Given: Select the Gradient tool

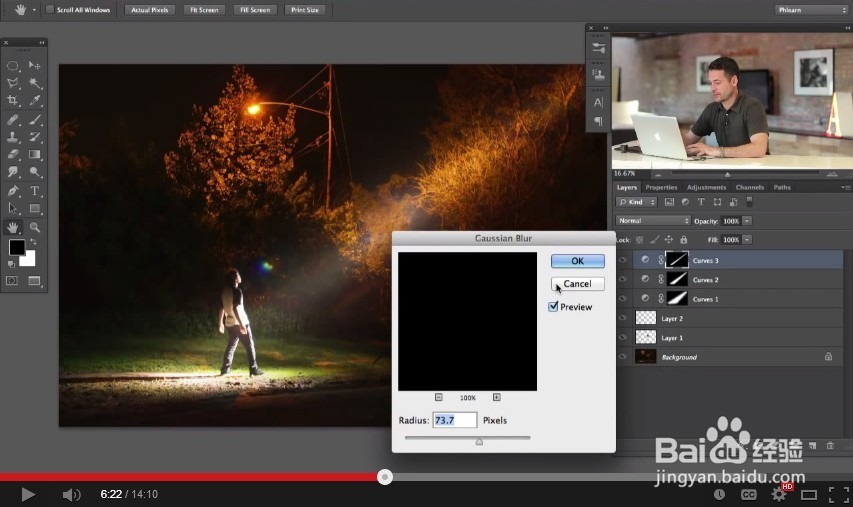Looking at the screenshot, I should tap(35, 154).
